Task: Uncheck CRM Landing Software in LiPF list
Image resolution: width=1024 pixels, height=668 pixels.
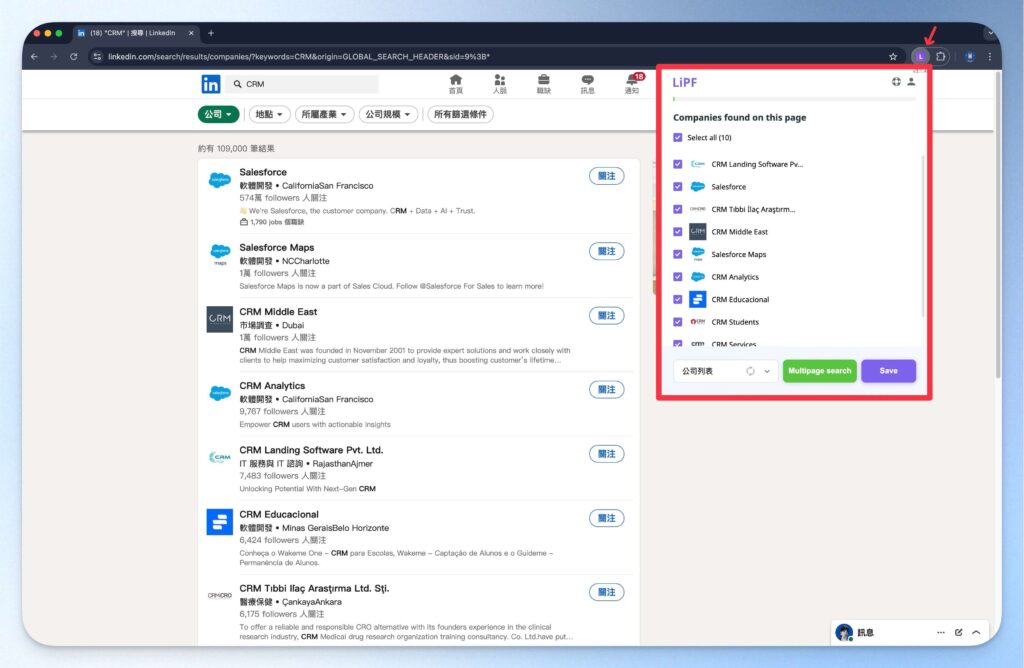Action: tap(678, 165)
